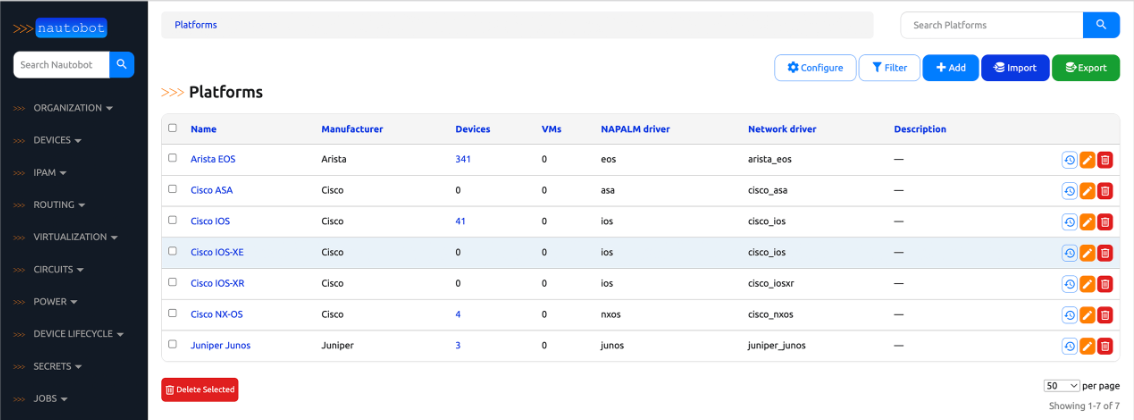The height and width of the screenshot is (420, 1134).
Task: Delete the Cisco IOS-XR platform
Action: pos(1104,284)
